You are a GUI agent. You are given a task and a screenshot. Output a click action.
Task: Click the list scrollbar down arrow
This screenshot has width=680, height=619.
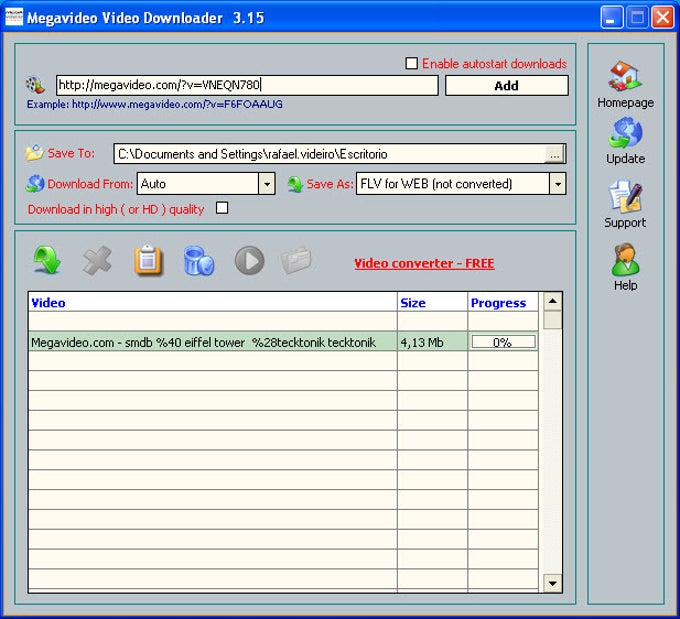coord(552,583)
